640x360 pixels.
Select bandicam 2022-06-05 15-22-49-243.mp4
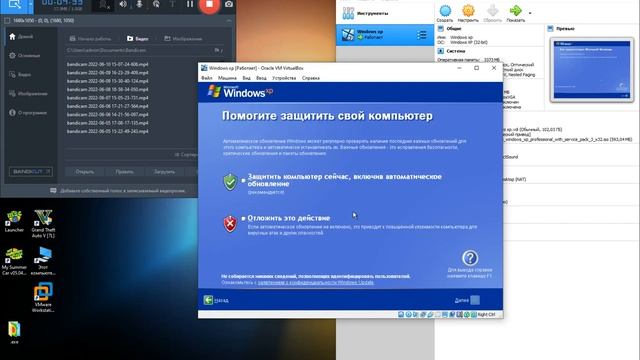108,131
